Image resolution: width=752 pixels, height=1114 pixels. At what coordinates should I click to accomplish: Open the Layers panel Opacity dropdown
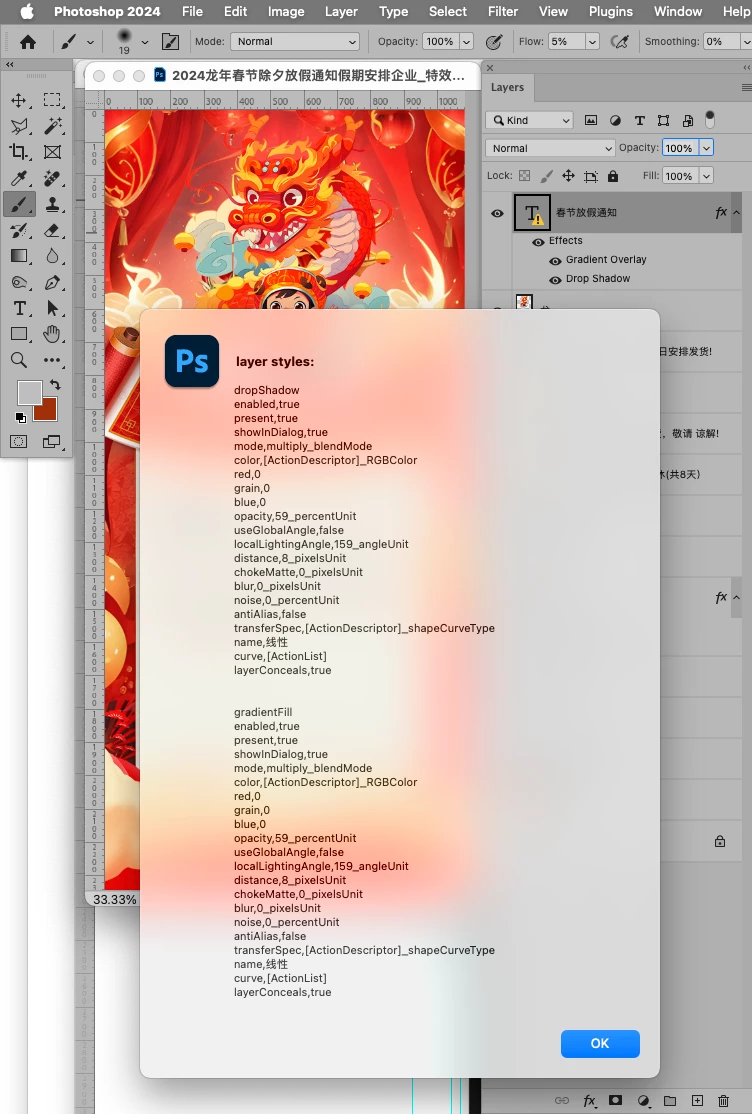pyautogui.click(x=706, y=148)
